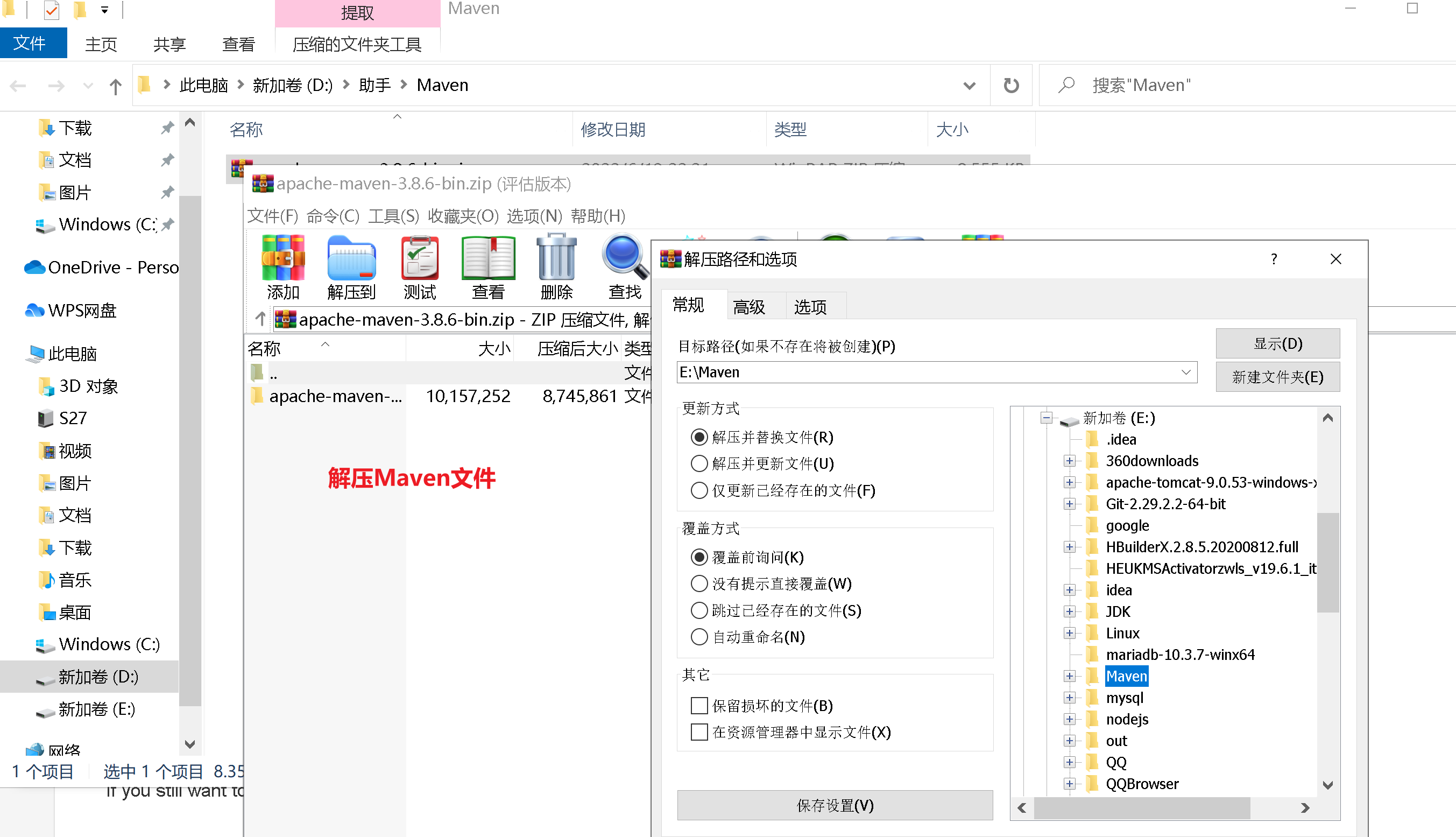The width and height of the screenshot is (1456, 837).
Task: Expand the Maven tree node
Action: point(1069,676)
